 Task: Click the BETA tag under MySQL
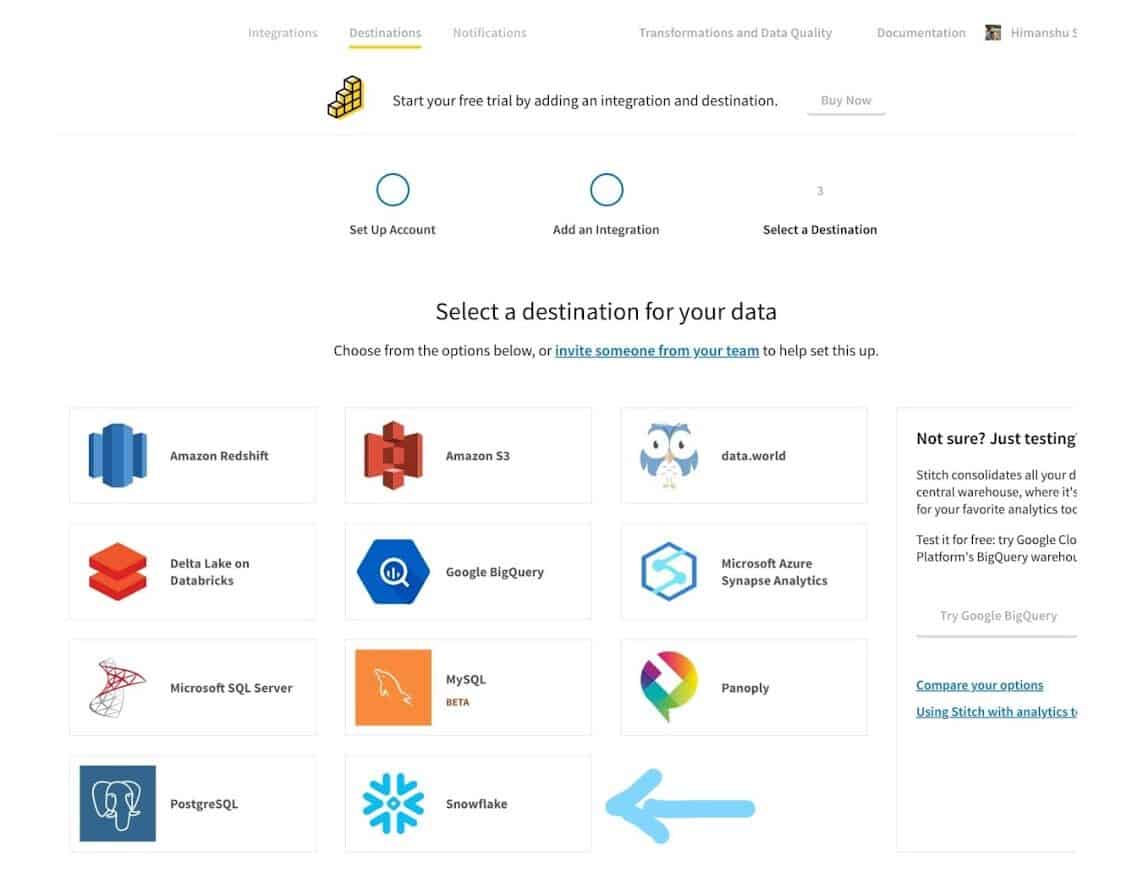pos(458,702)
